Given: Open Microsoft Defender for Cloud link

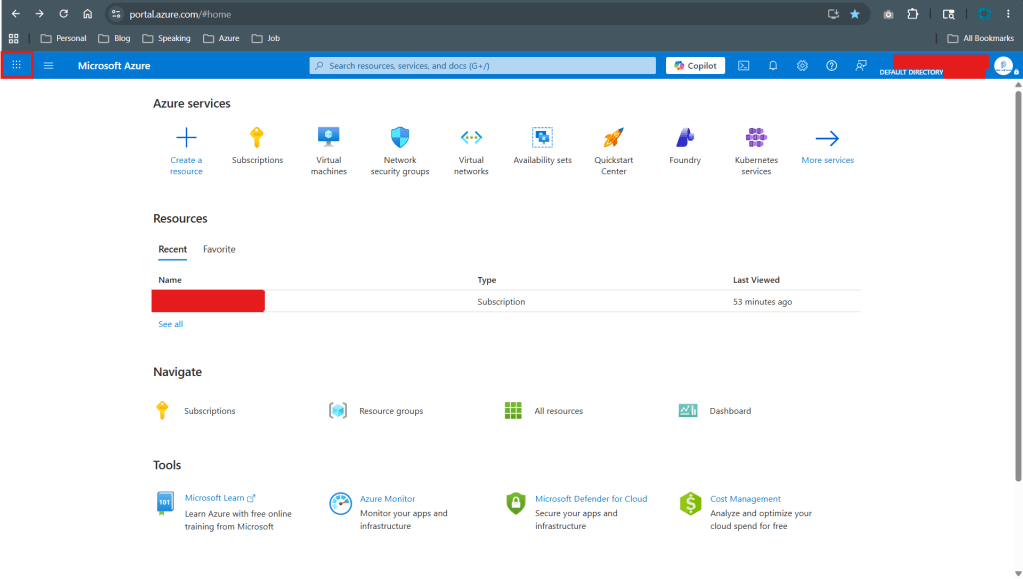Looking at the screenshot, I should tap(591, 499).
